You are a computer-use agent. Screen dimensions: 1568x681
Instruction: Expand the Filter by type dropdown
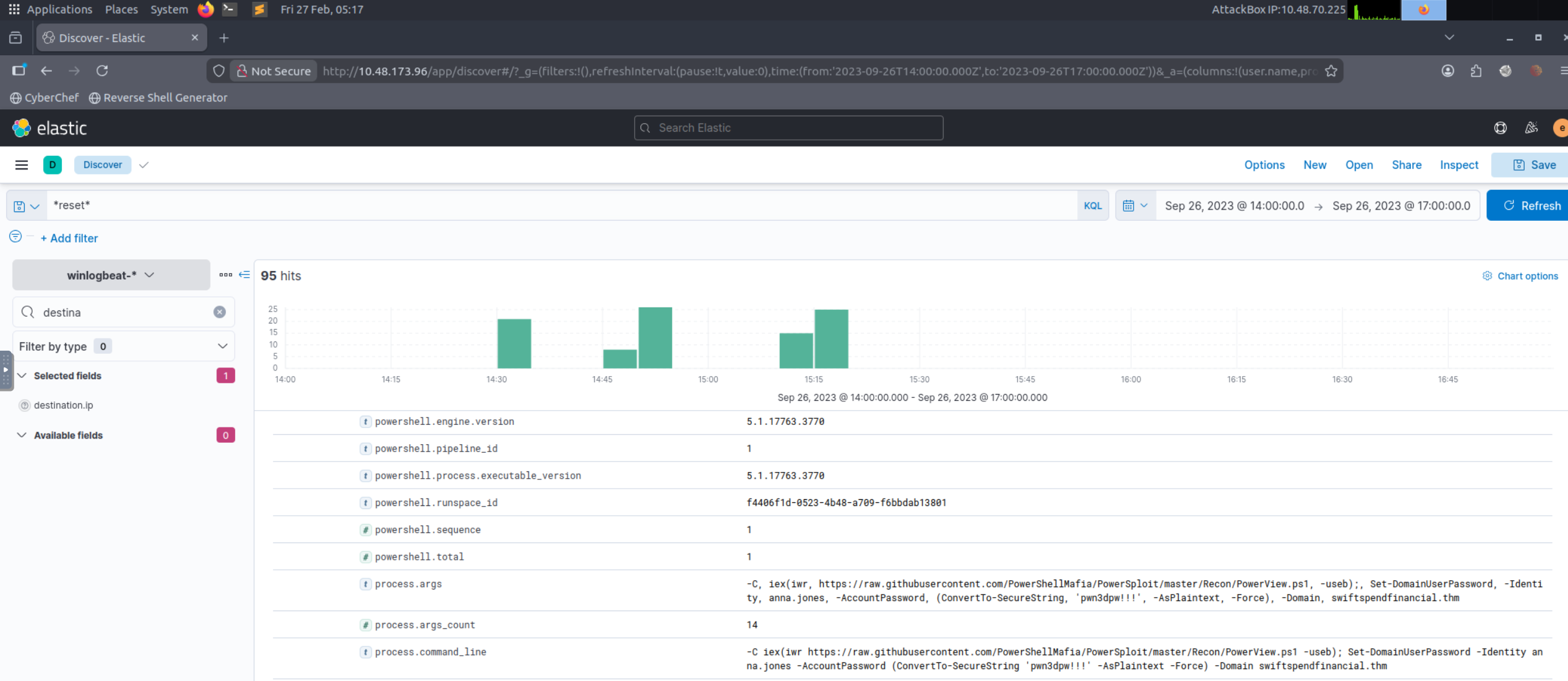[123, 346]
